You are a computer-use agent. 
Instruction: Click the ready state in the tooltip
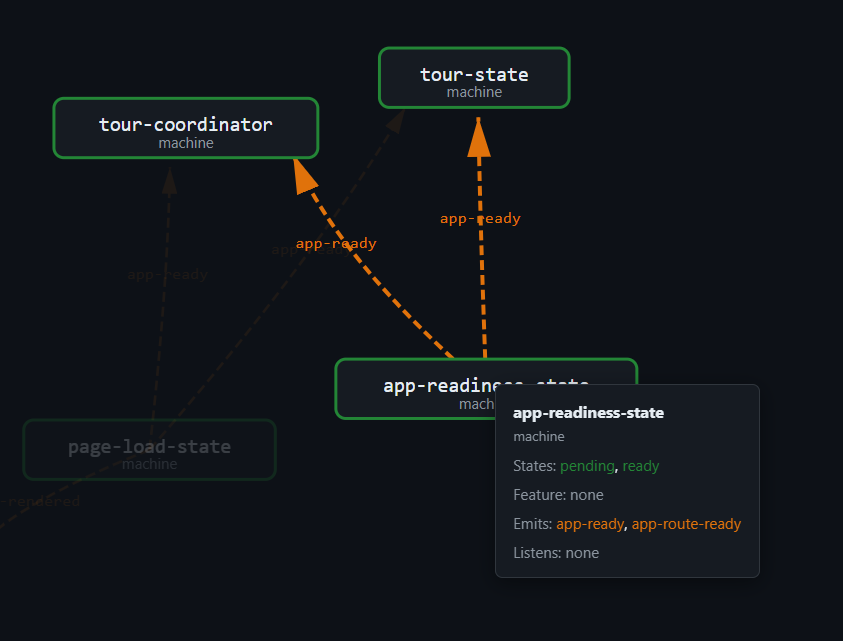[640, 466]
